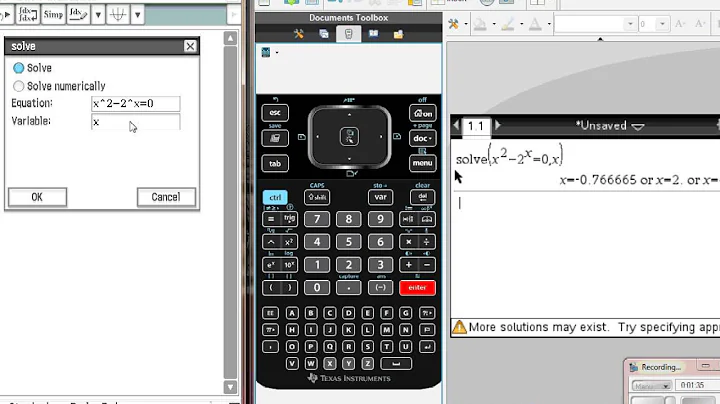
Task: Minimize the Recording window
Action: [706, 366]
